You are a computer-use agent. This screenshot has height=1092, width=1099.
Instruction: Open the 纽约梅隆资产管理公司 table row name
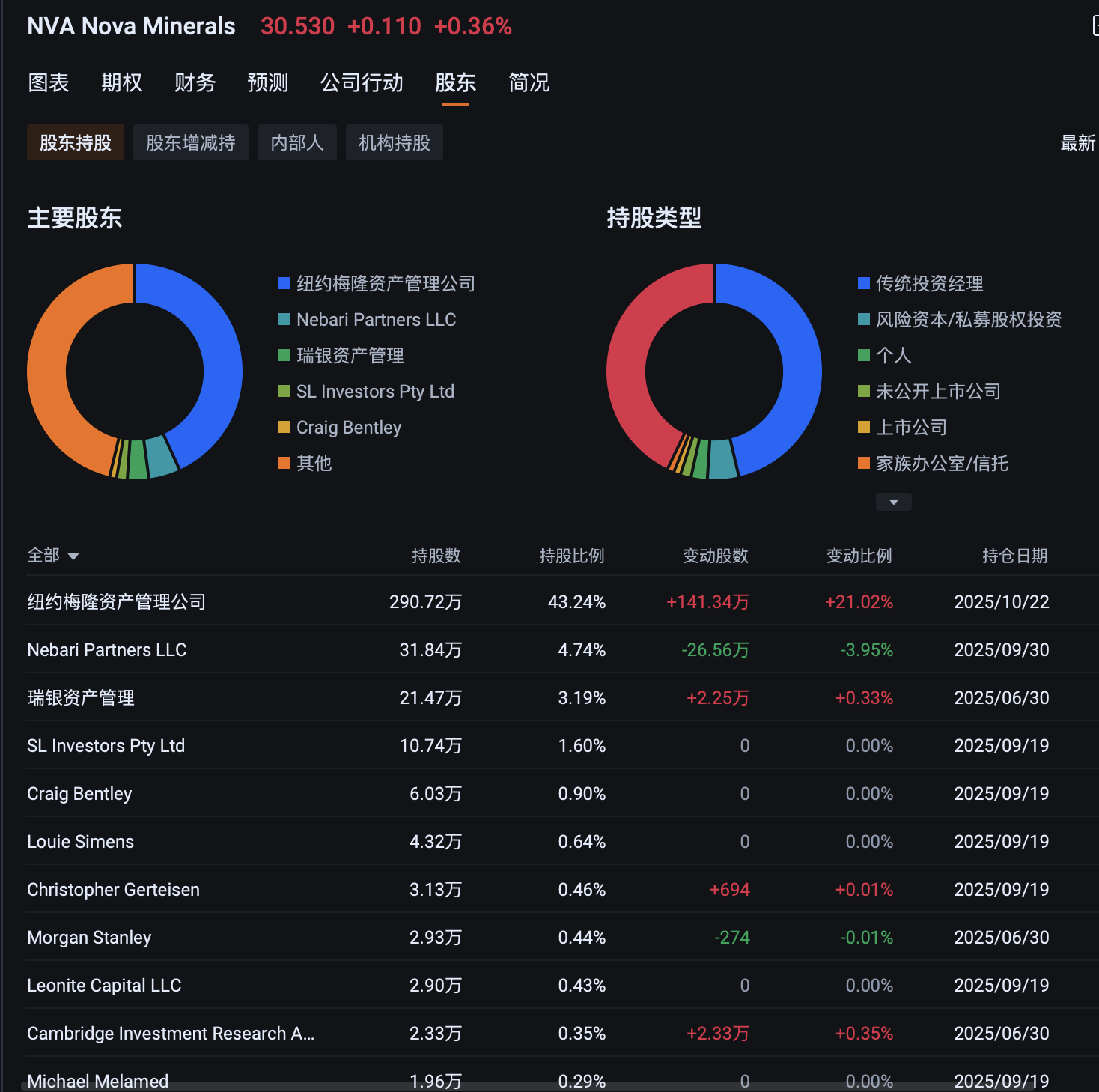pos(117,601)
